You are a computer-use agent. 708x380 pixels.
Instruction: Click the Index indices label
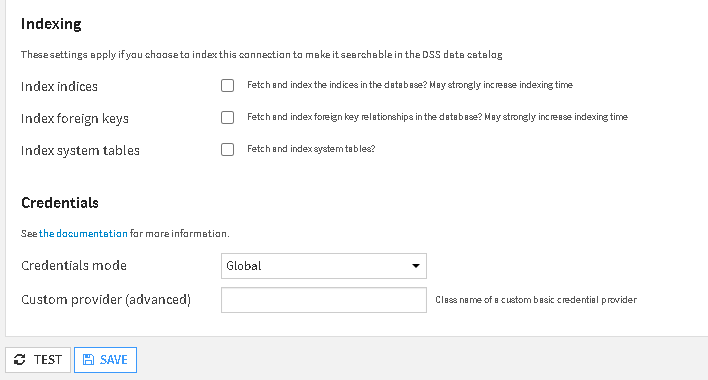pyautogui.click(x=59, y=86)
